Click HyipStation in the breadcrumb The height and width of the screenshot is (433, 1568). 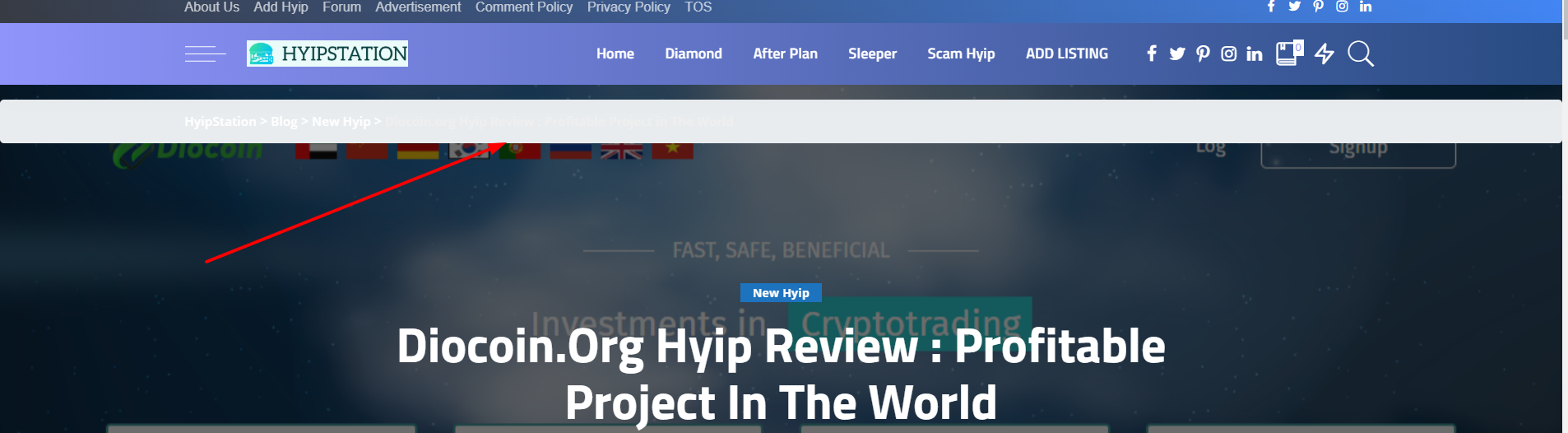coord(220,121)
